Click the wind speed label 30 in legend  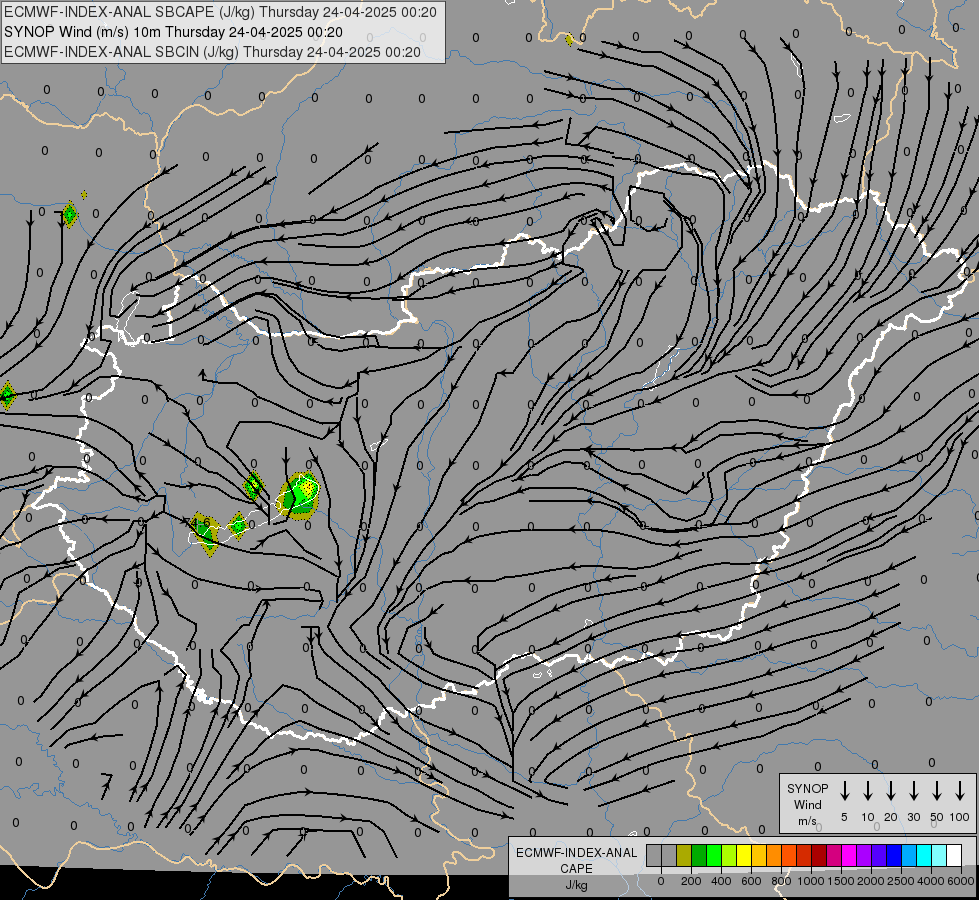click(x=913, y=817)
